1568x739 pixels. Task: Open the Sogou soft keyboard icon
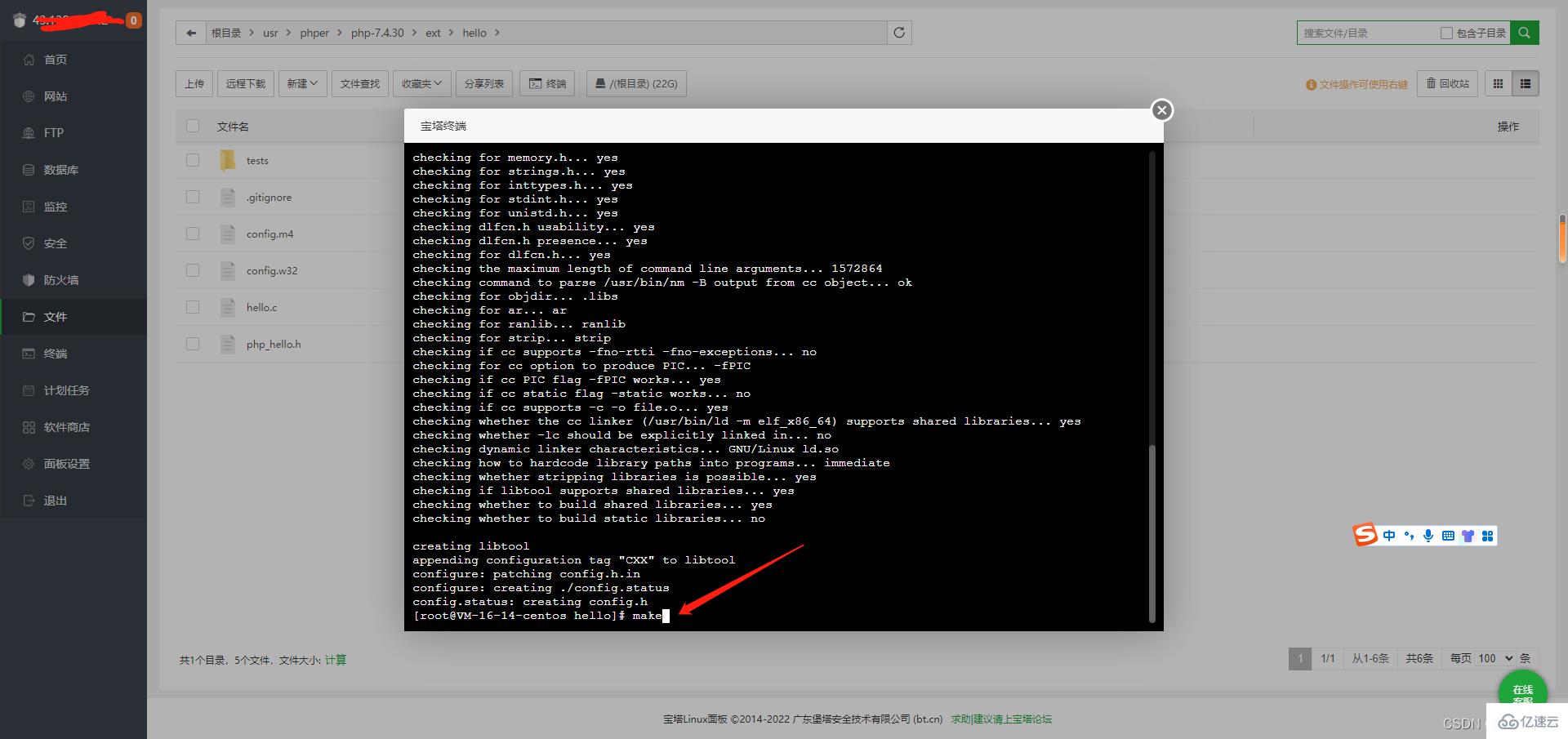pos(1448,536)
